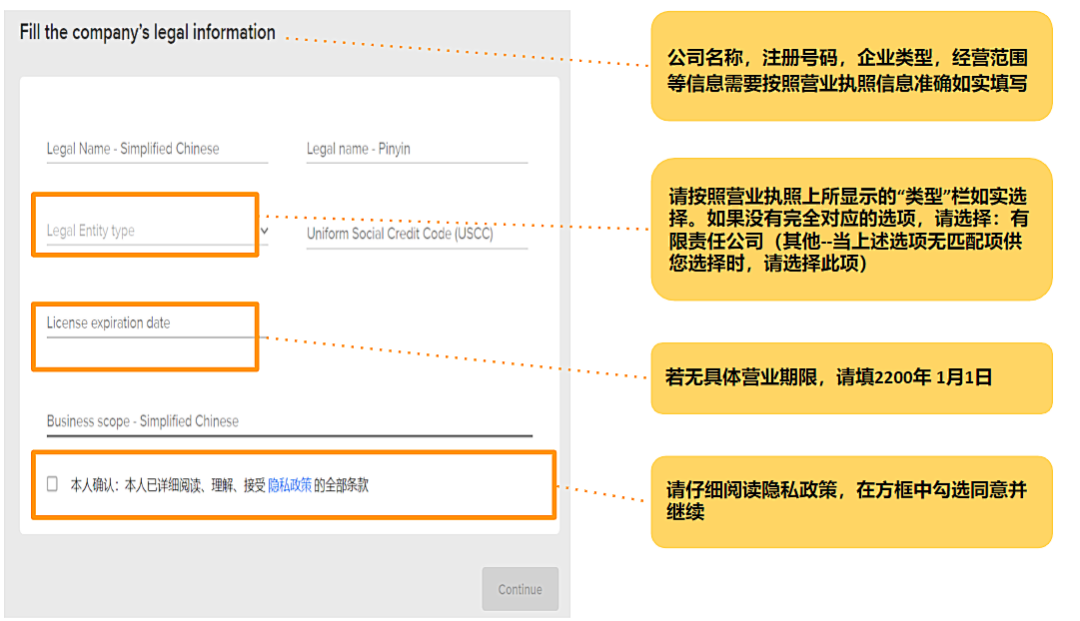Image resolution: width=1080 pixels, height=621 pixels.
Task: Click the orange box around License expiration date
Action: tap(145, 337)
